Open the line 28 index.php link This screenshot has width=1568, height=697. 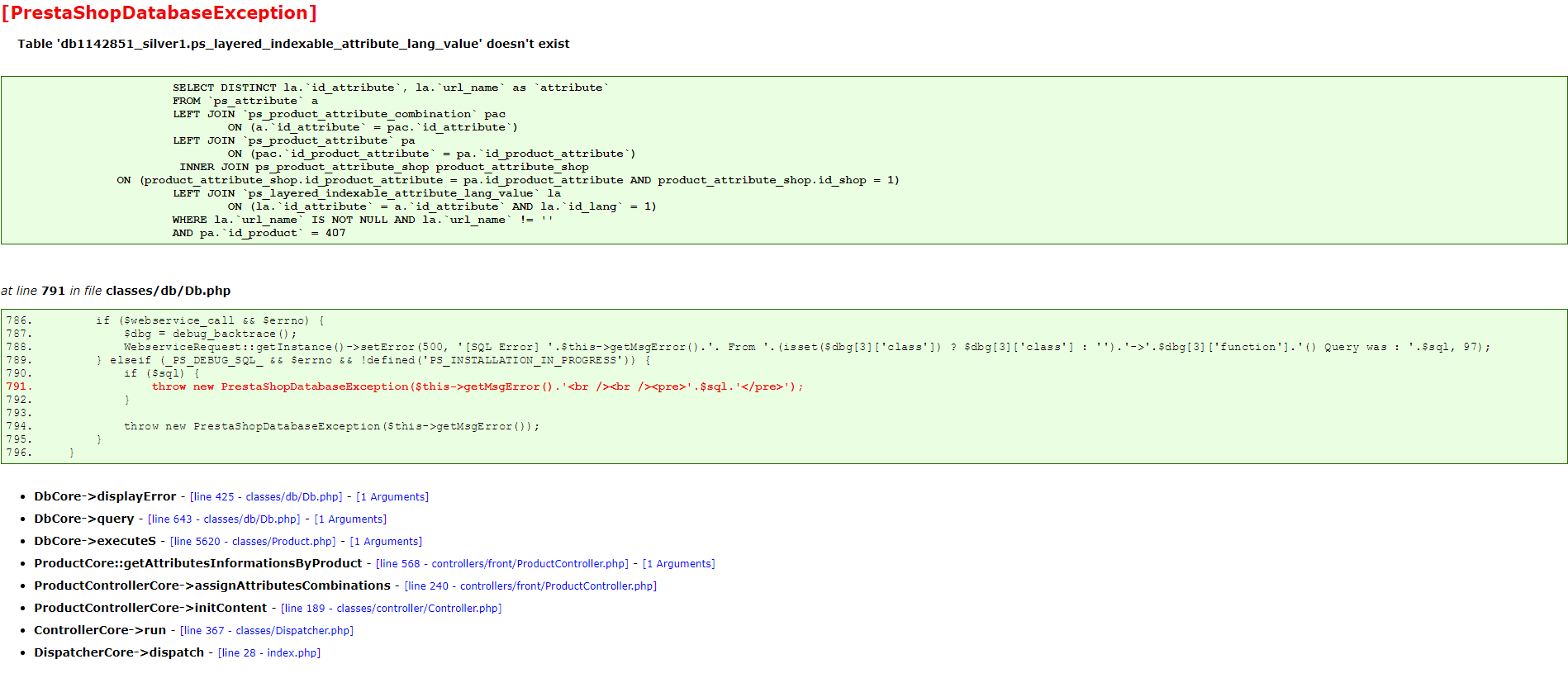[269, 653]
